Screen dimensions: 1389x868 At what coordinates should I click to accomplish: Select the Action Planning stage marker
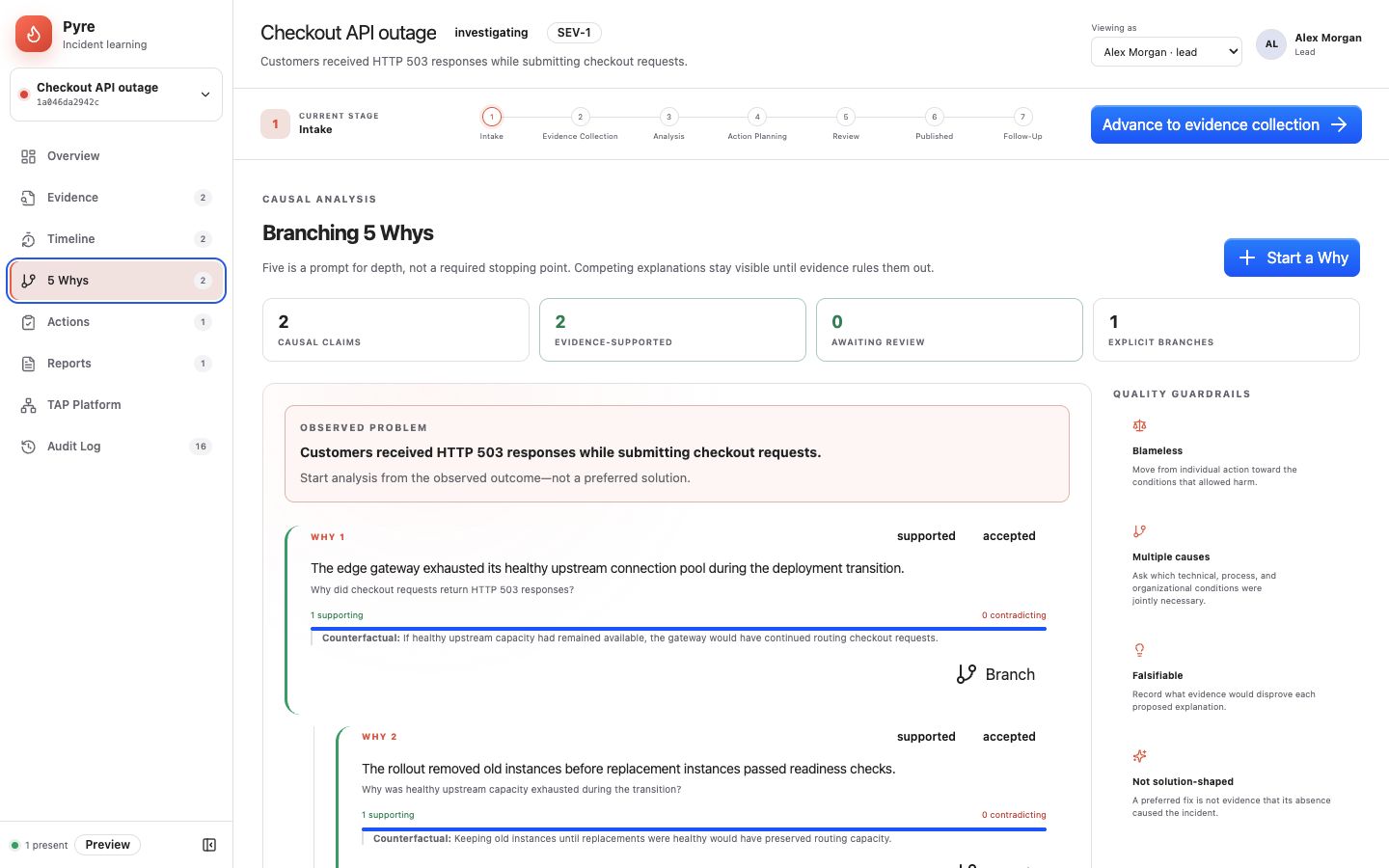click(x=757, y=117)
